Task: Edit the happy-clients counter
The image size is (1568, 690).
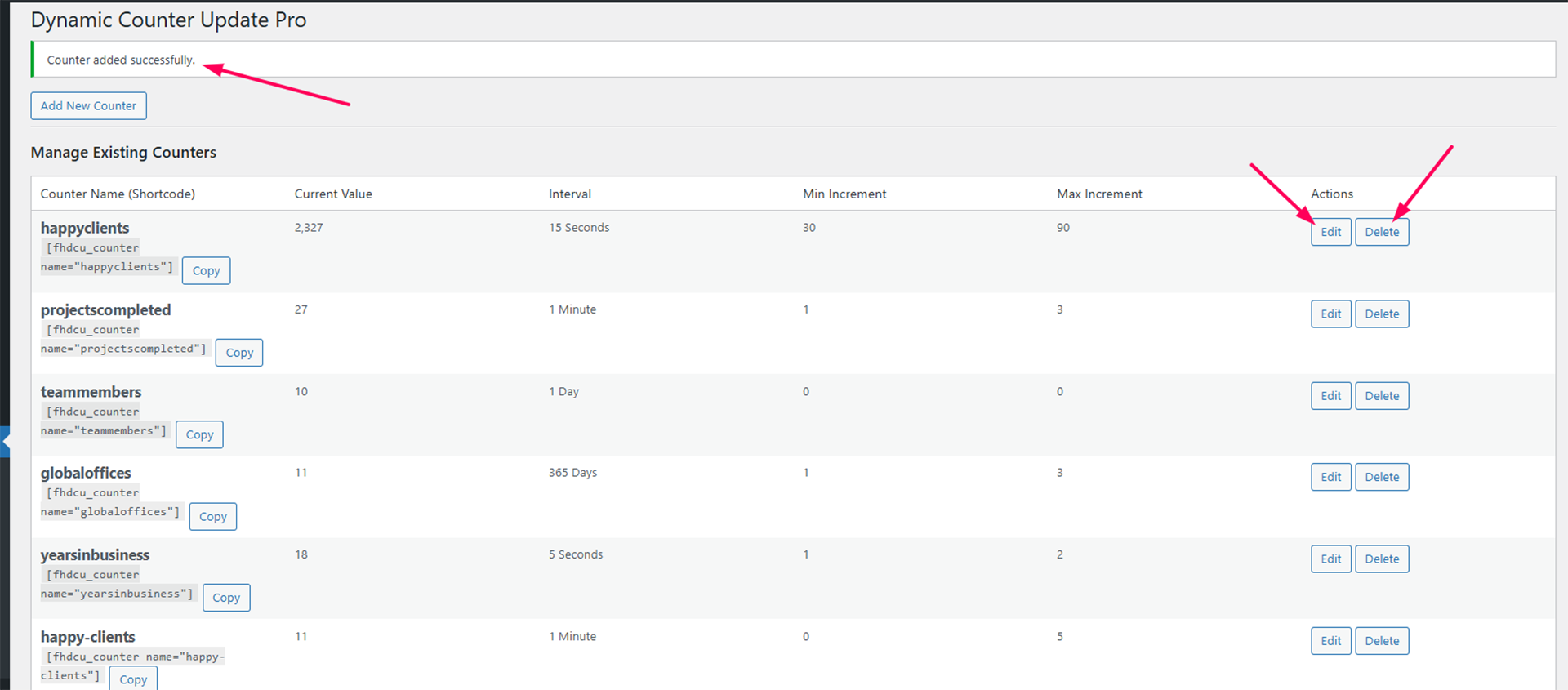Action: 1330,641
